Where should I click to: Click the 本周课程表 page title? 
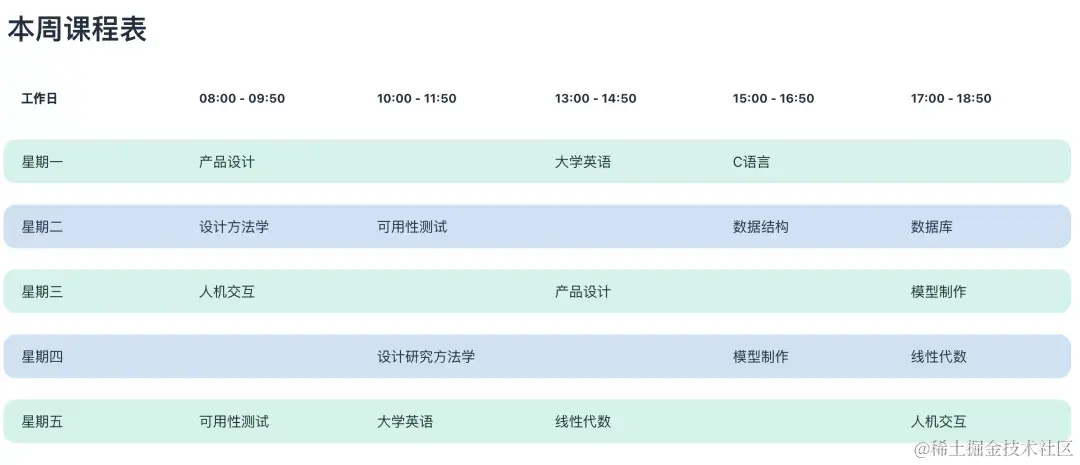(77, 30)
